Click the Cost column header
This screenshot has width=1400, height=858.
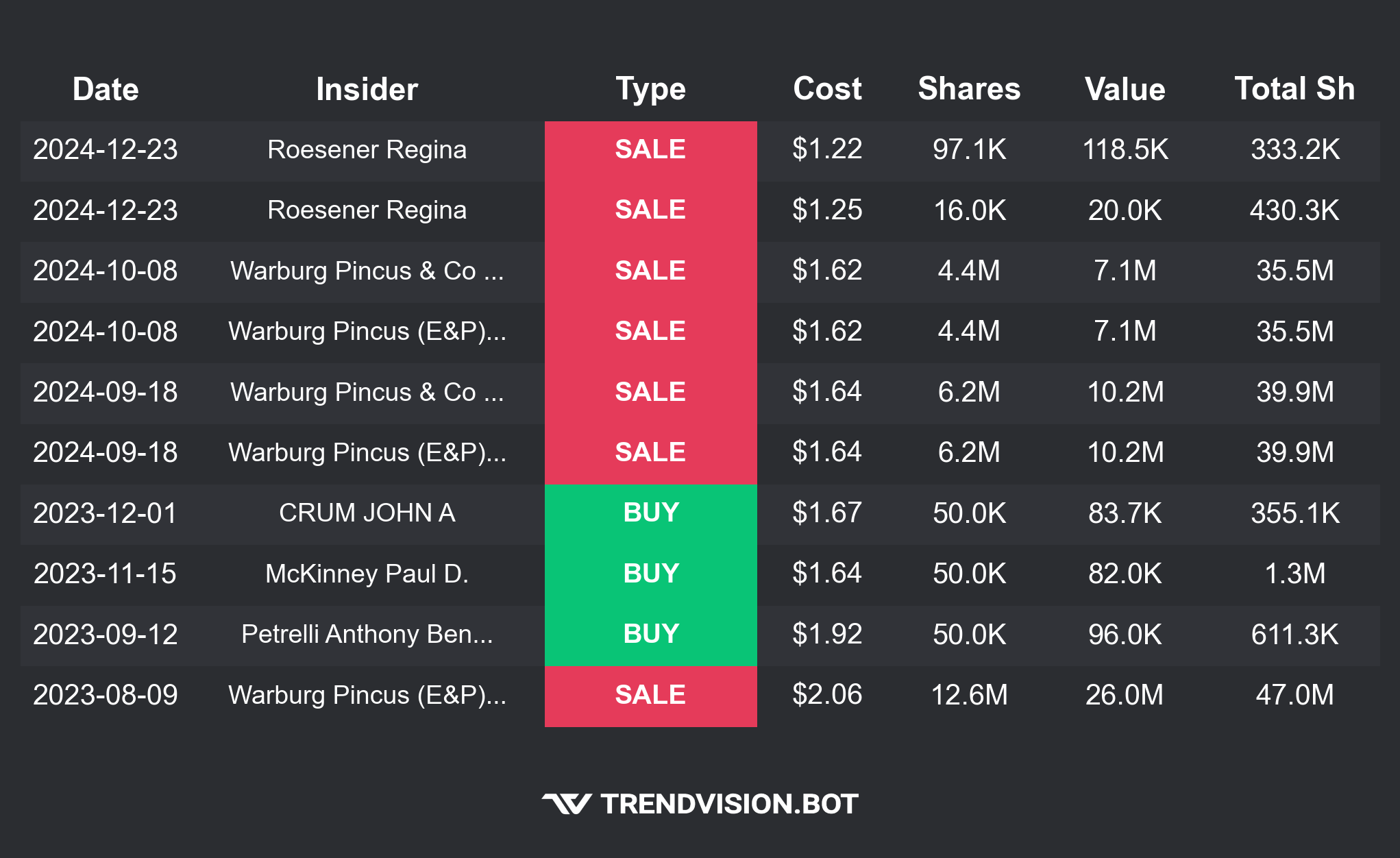827,89
